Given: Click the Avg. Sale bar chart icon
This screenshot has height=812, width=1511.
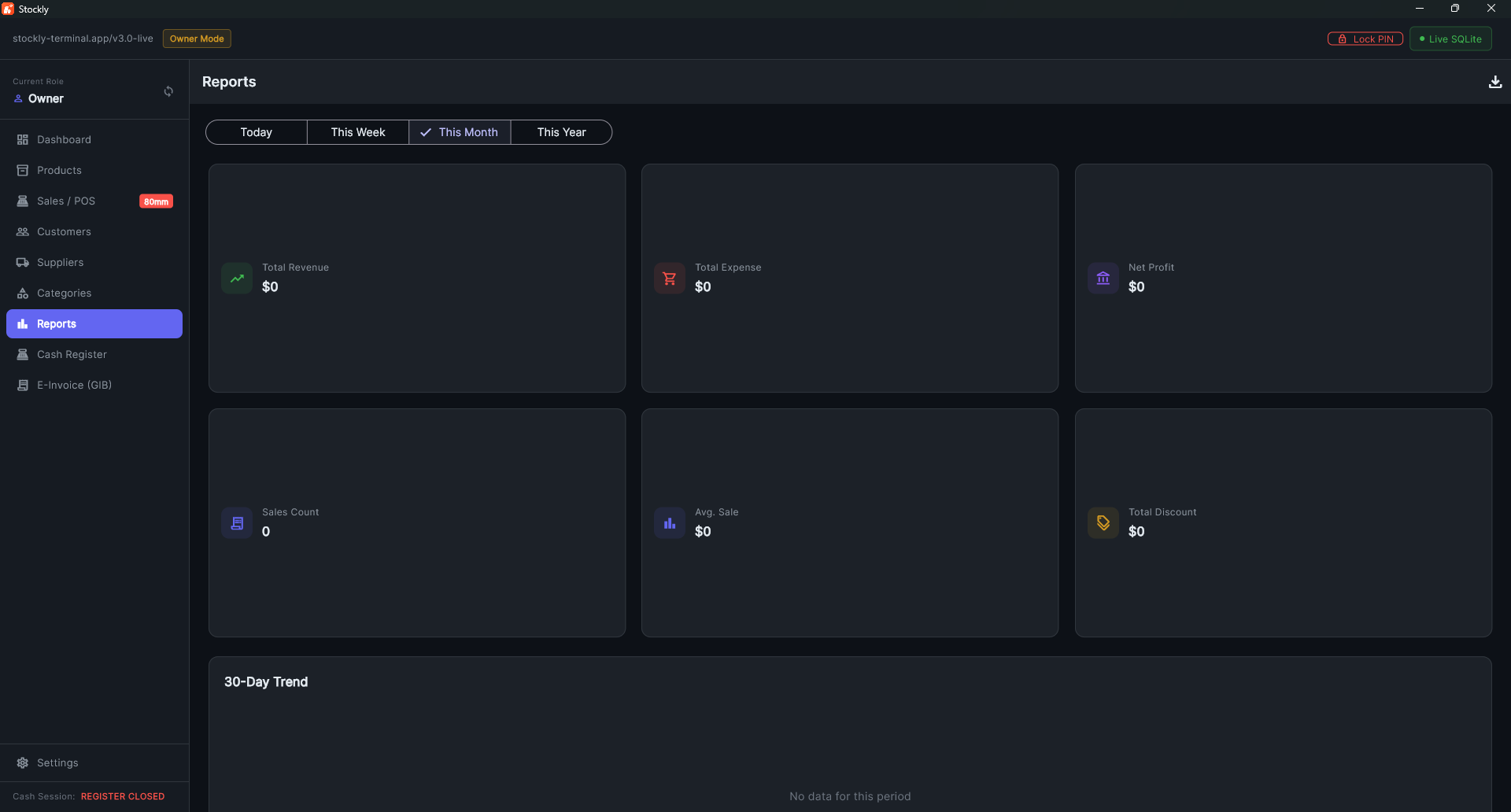Looking at the screenshot, I should pos(670,522).
